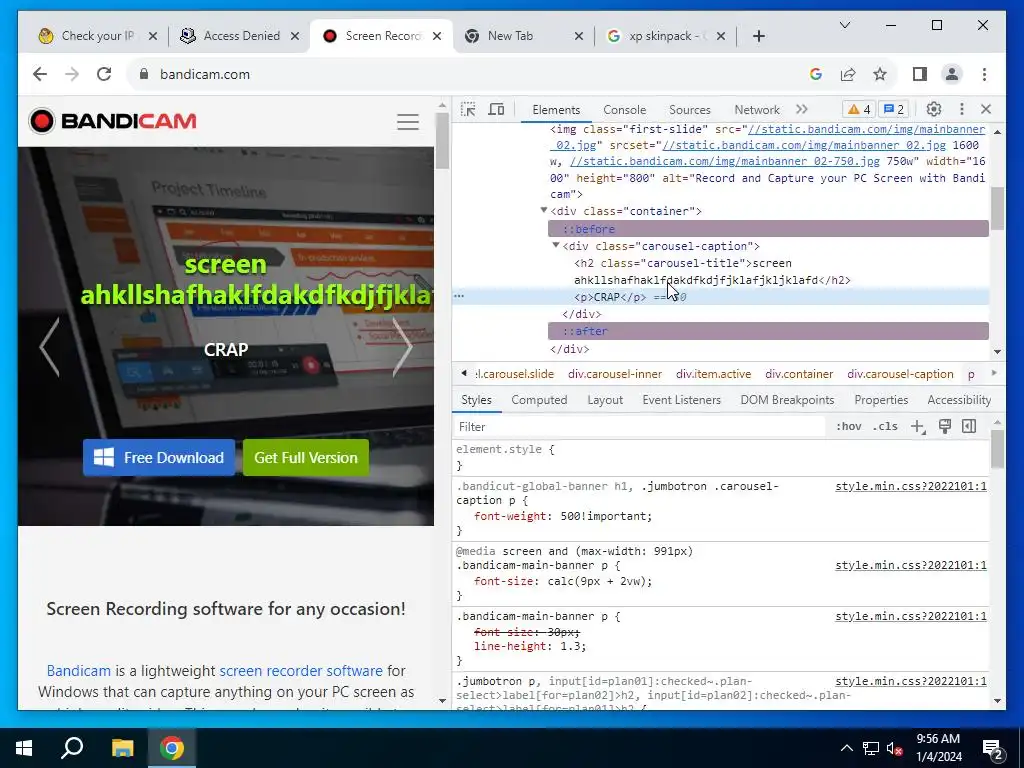This screenshot has height=768, width=1024.
Task: Go to previous carousel slide arrow
Action: [50, 347]
